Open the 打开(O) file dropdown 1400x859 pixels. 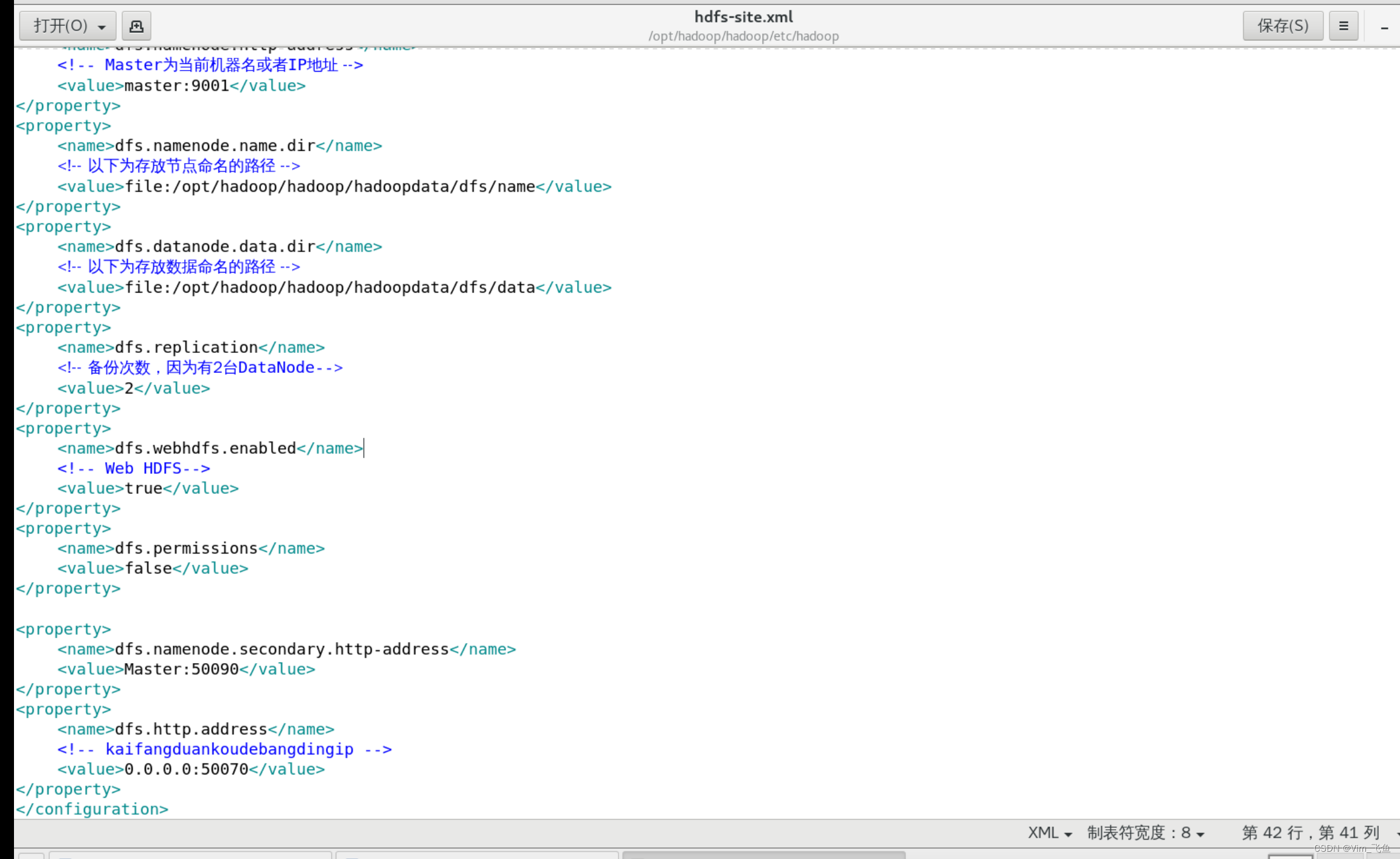pos(68,26)
